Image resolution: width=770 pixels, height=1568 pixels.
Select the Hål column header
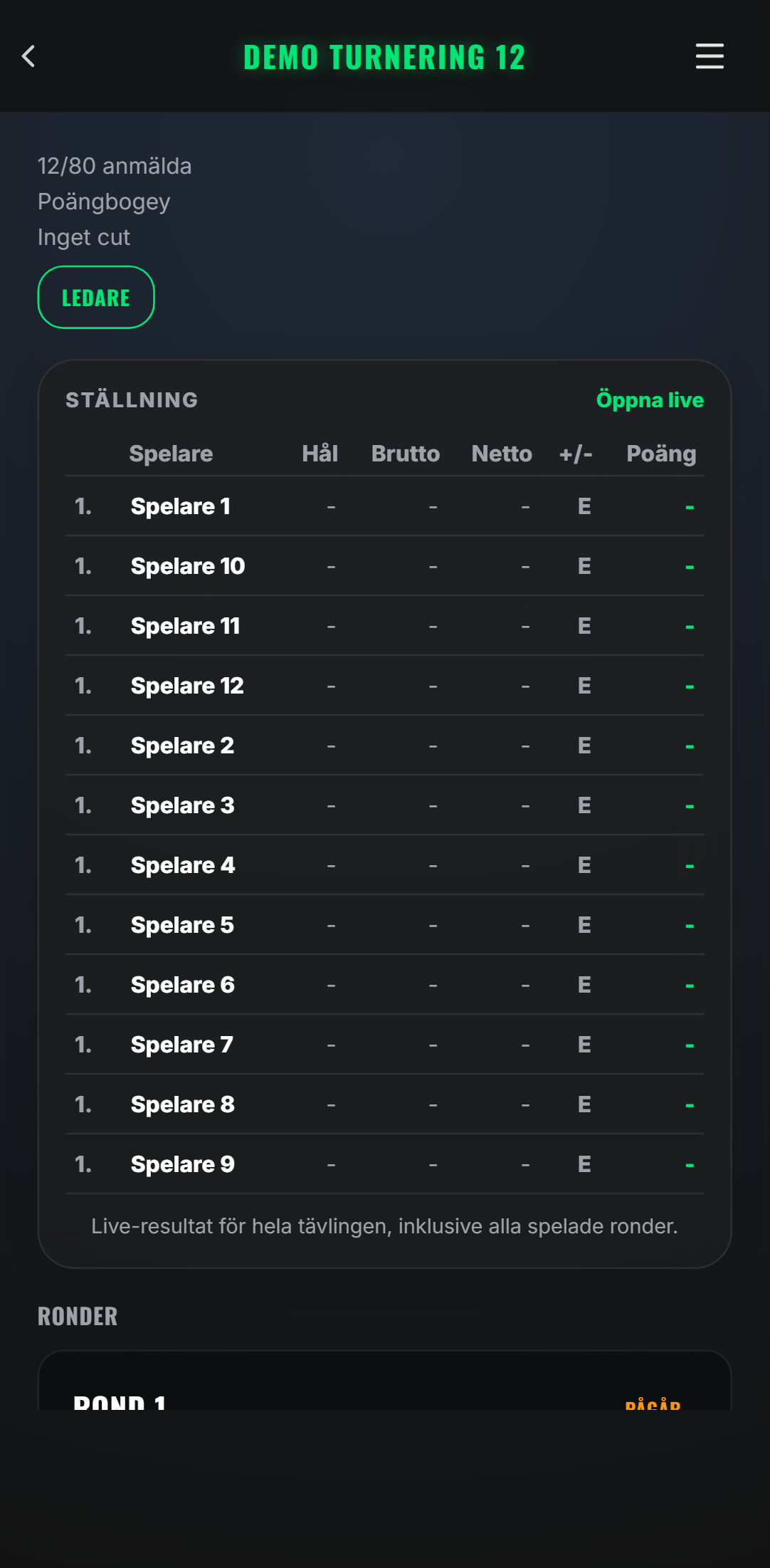point(320,454)
